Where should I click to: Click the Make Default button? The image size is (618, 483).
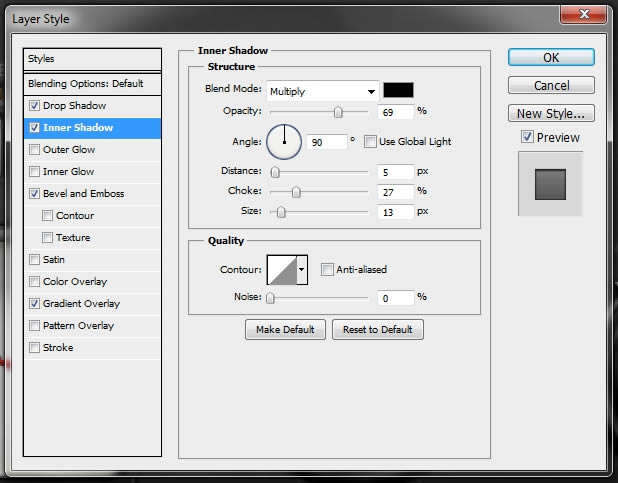(x=285, y=330)
